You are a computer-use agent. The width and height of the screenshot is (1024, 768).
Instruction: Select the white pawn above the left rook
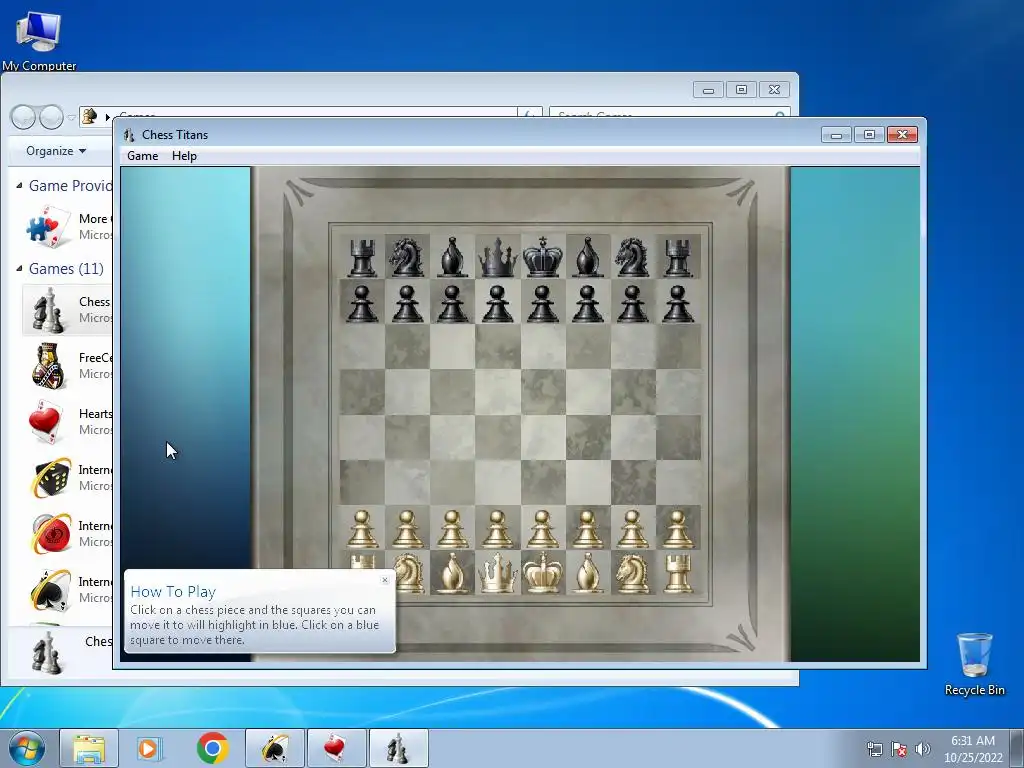362,528
